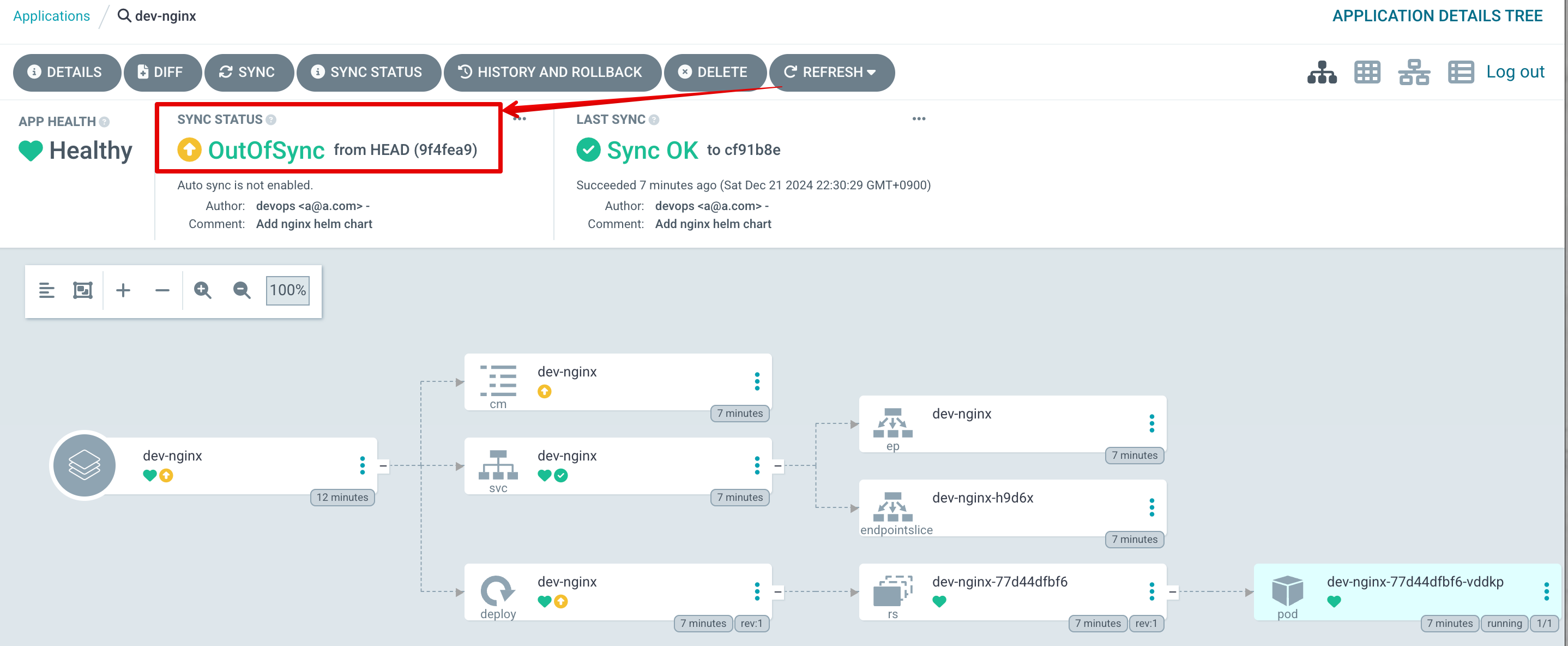Screen dimensions: 1568x646
Task: Click the endpointslice icon
Action: click(x=892, y=506)
